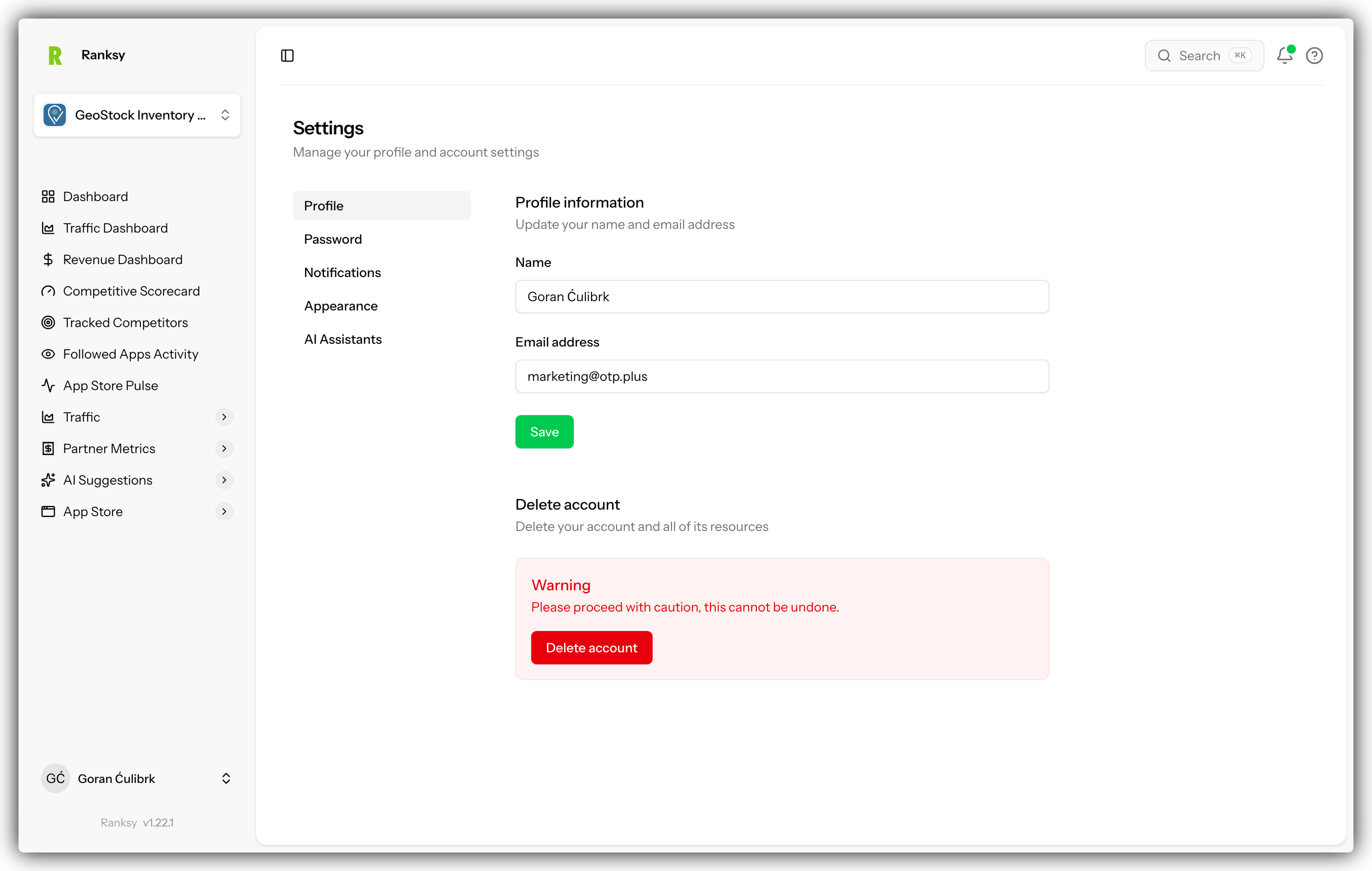
Task: Click the Profile information heading
Action: (x=579, y=203)
